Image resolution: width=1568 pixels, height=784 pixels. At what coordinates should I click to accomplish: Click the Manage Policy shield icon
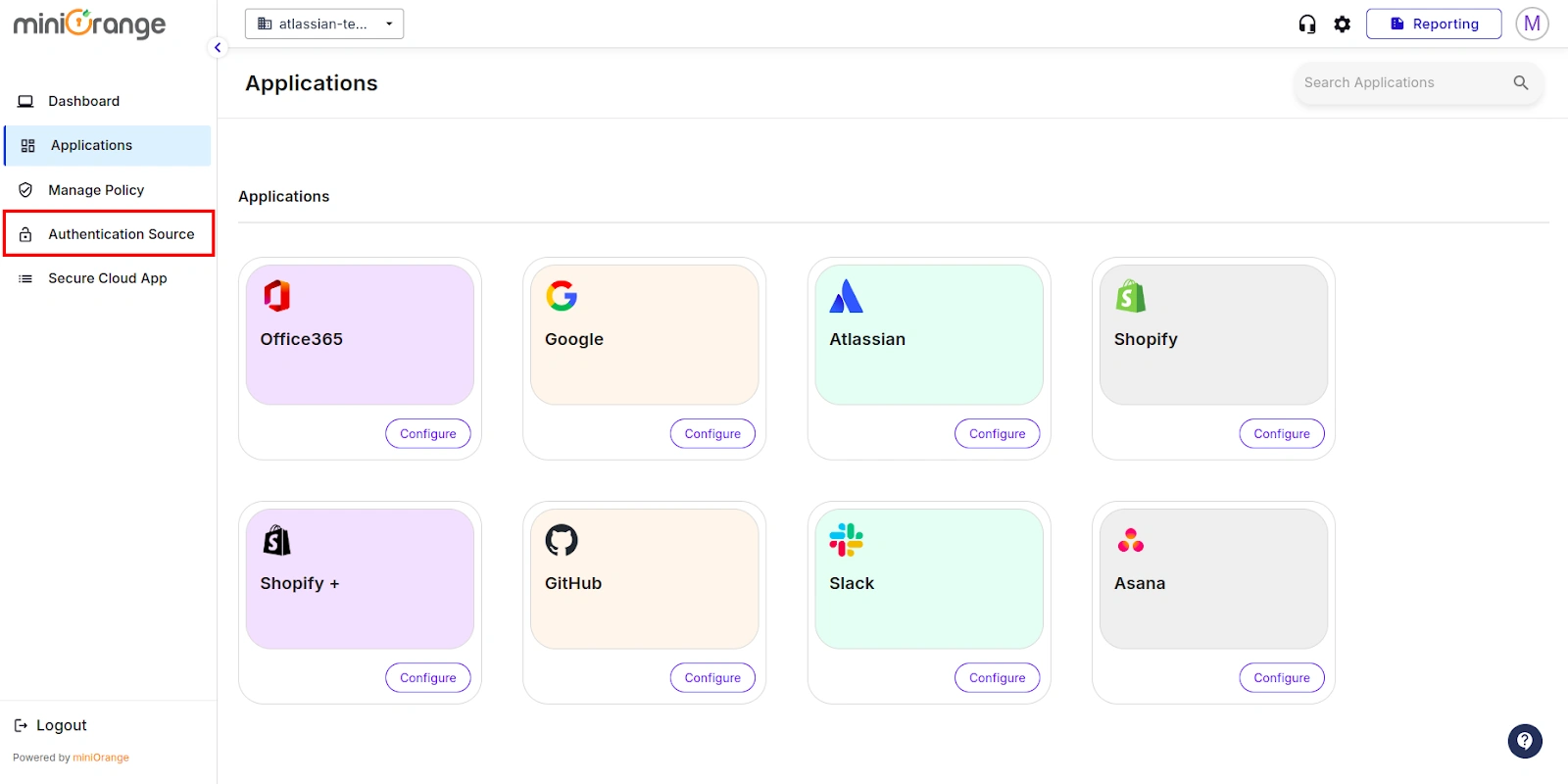tap(25, 190)
